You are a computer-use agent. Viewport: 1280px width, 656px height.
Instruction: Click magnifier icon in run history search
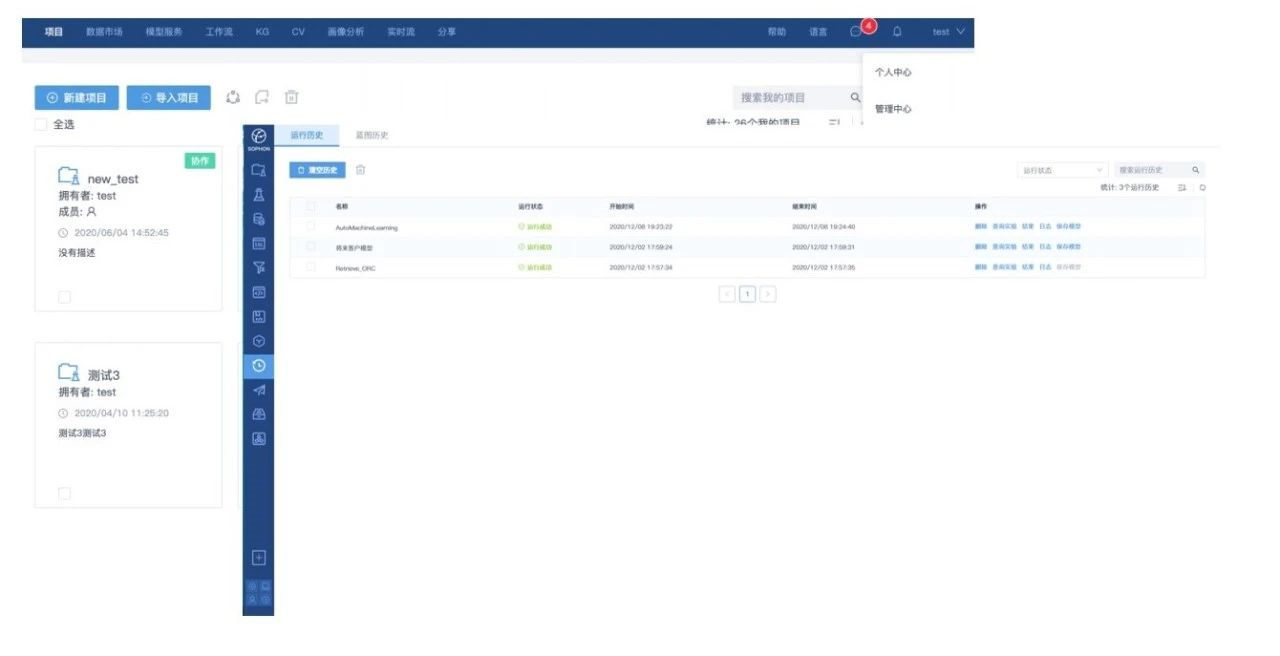(1195, 170)
